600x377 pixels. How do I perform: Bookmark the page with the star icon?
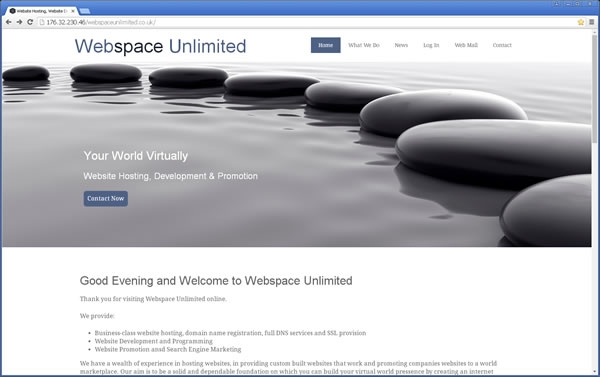point(581,22)
